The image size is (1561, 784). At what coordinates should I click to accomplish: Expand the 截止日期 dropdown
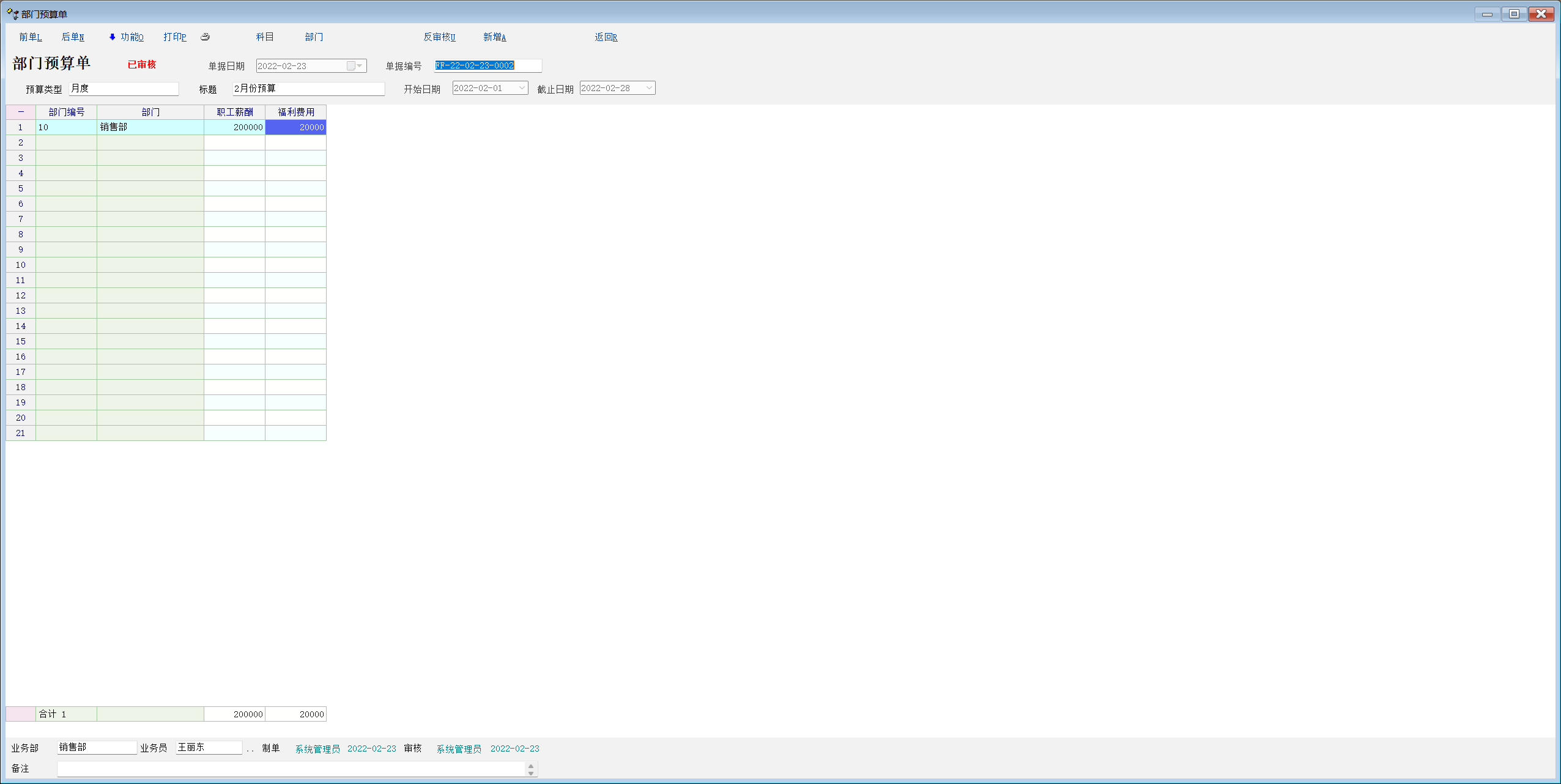coord(649,88)
